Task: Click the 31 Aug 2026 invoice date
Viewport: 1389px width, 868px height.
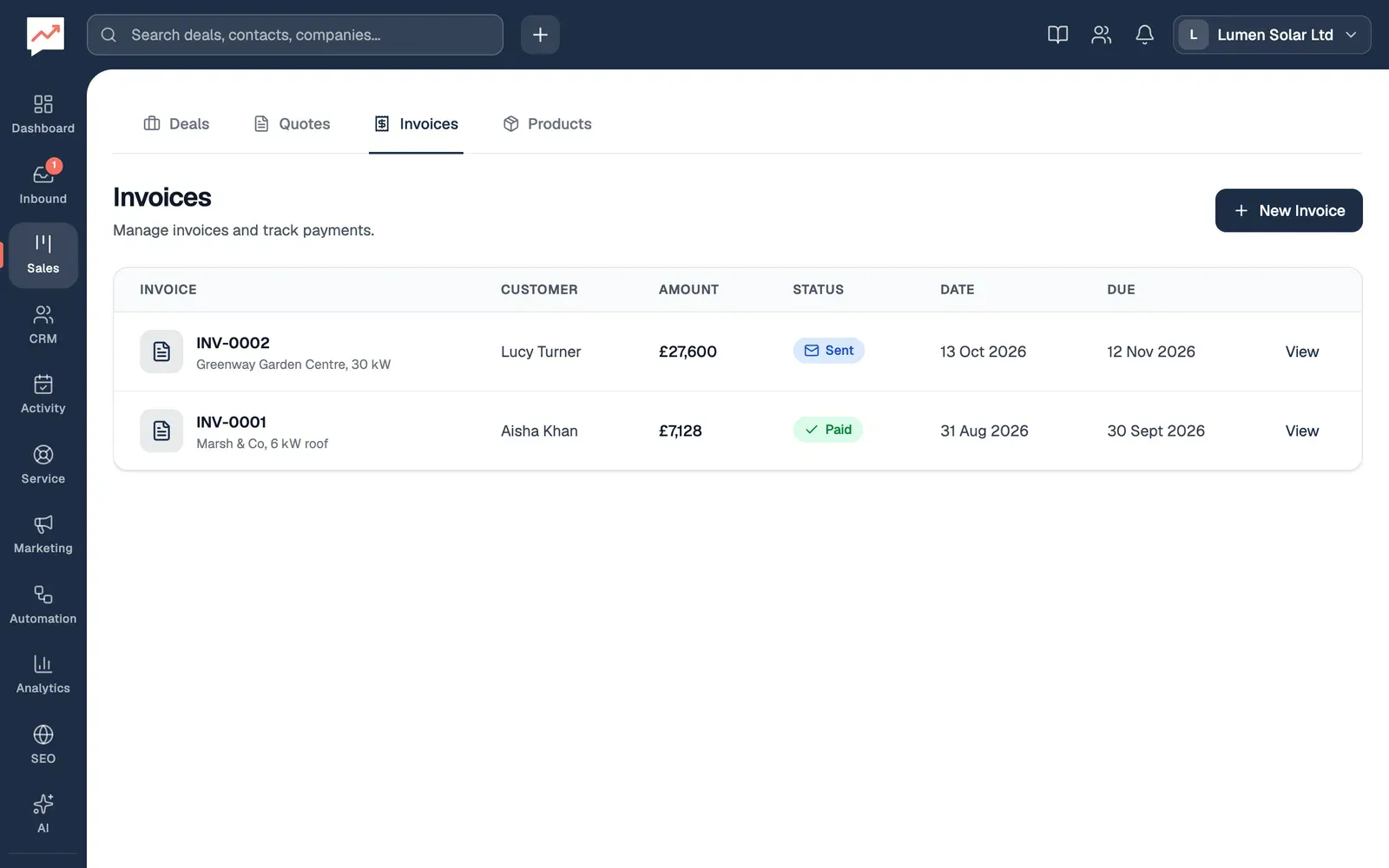Action: (984, 431)
